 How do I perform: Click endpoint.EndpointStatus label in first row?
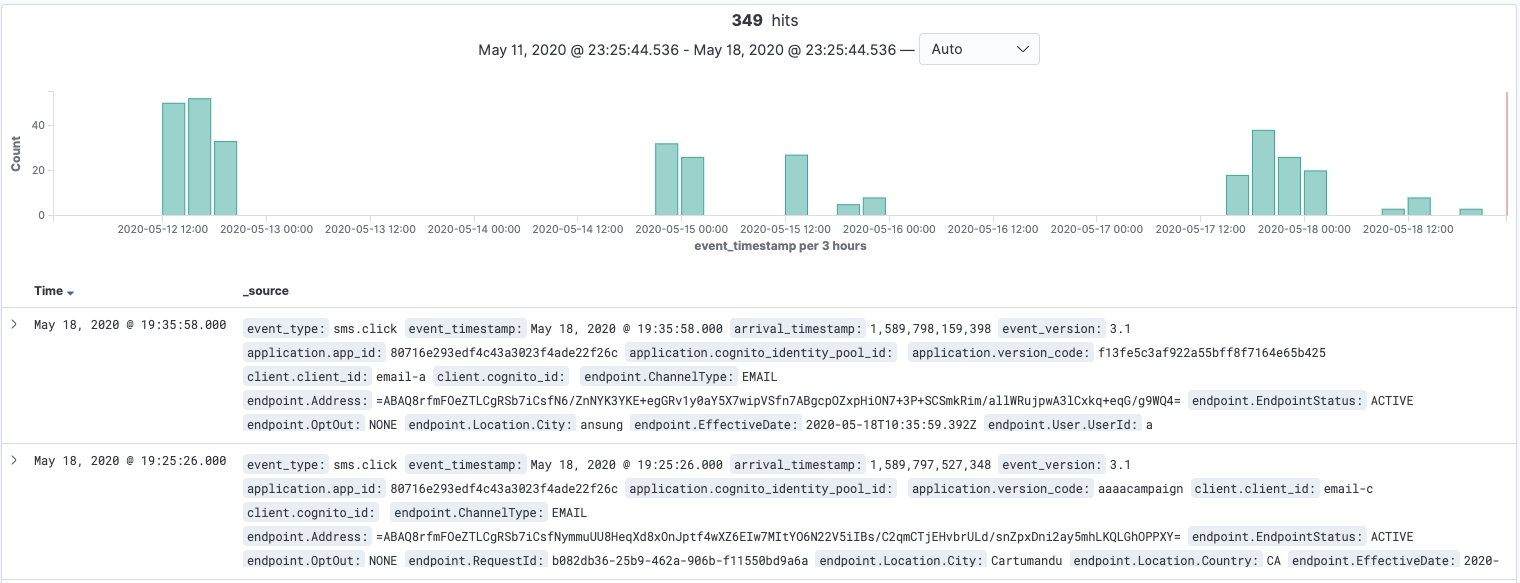coord(1277,401)
